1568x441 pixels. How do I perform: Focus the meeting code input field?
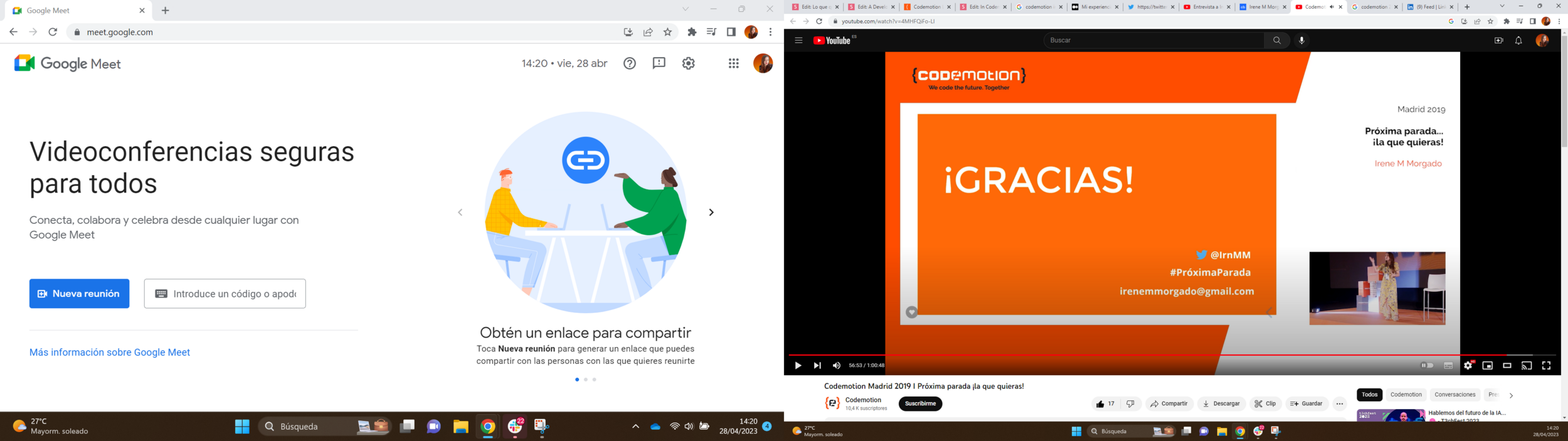coord(225,294)
